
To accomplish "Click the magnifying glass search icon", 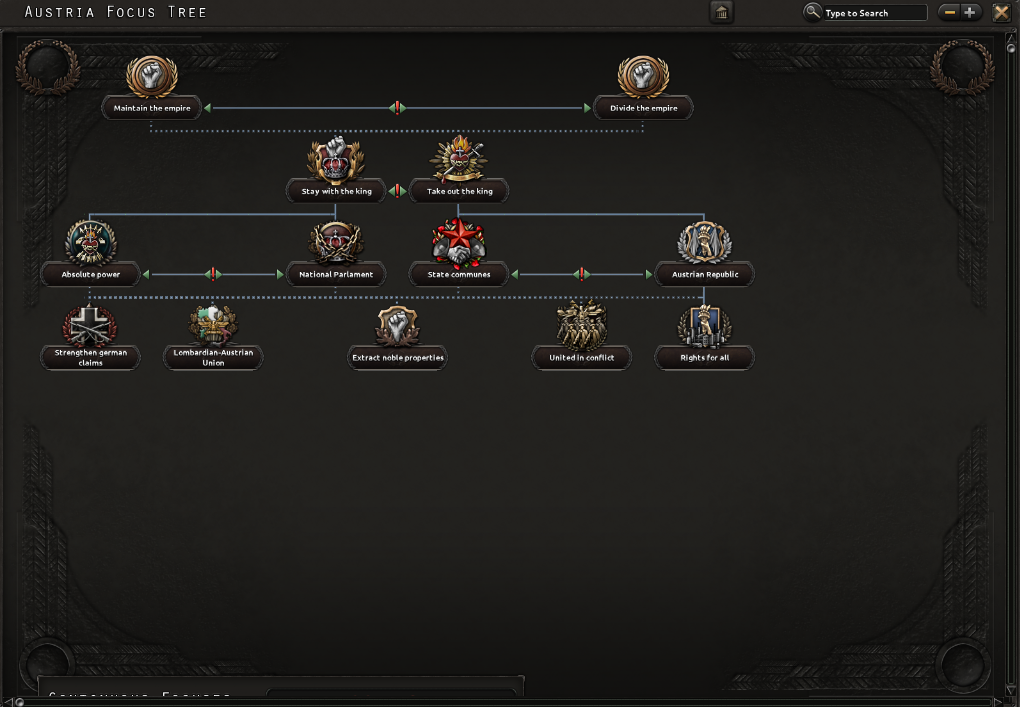I will coord(812,12).
